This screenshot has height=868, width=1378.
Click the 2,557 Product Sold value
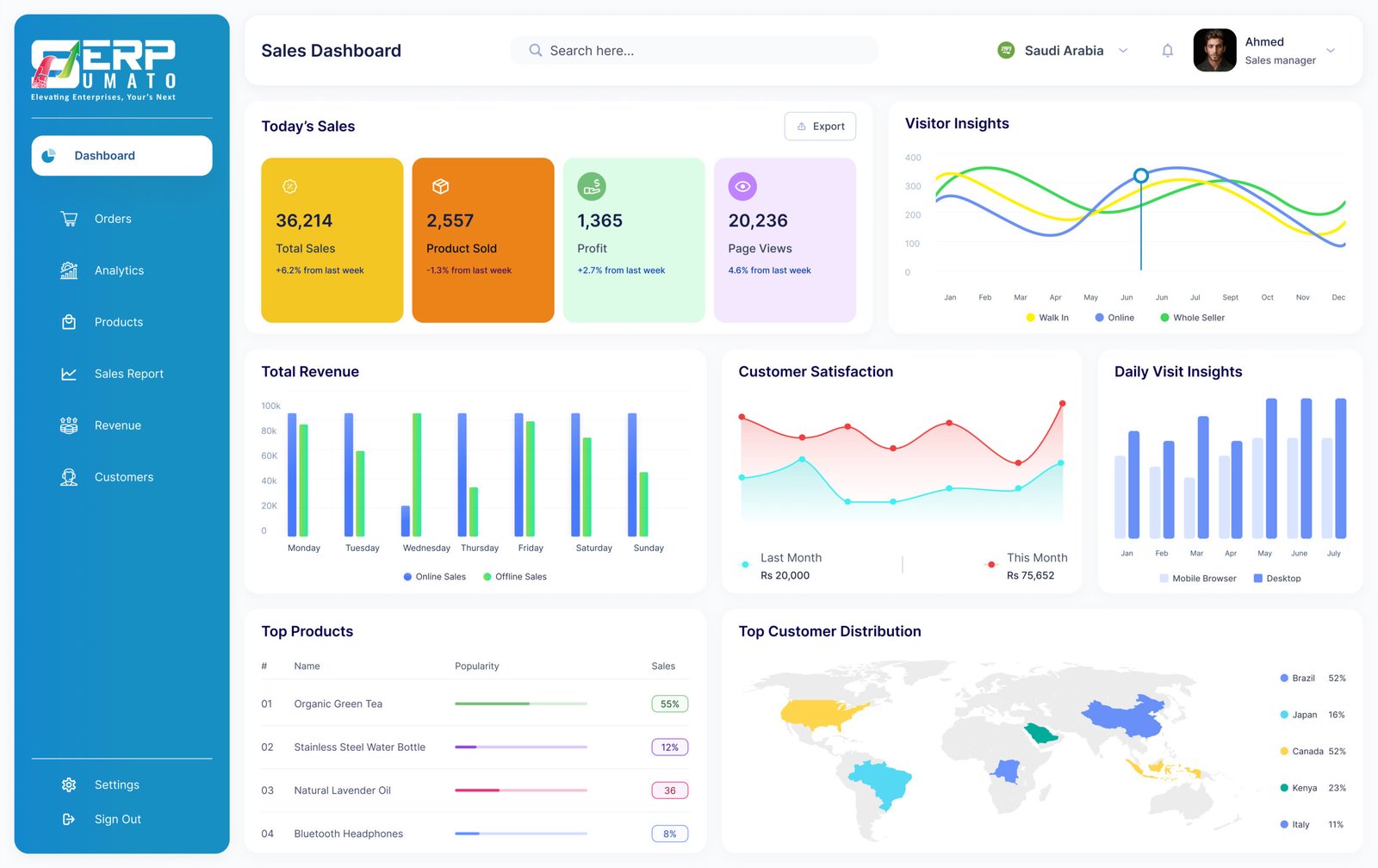(x=450, y=221)
